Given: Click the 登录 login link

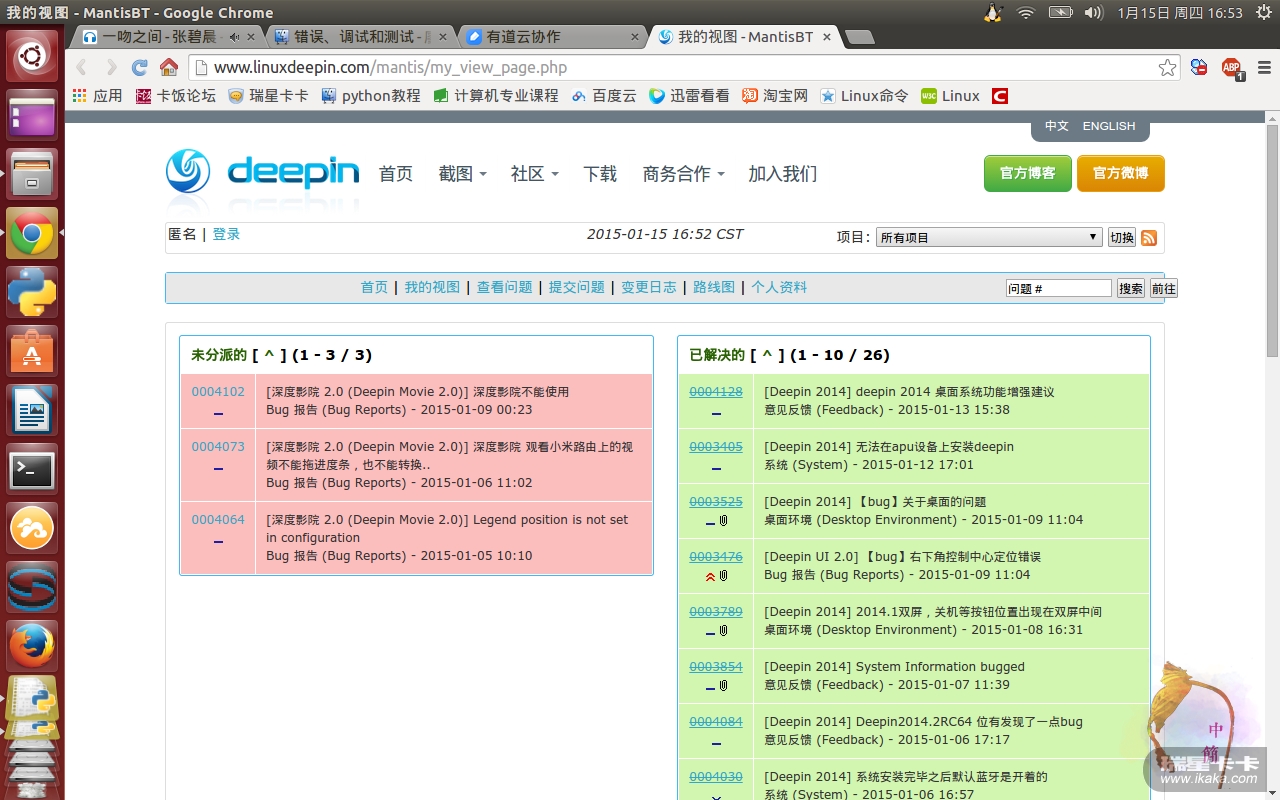Looking at the screenshot, I should tap(226, 234).
